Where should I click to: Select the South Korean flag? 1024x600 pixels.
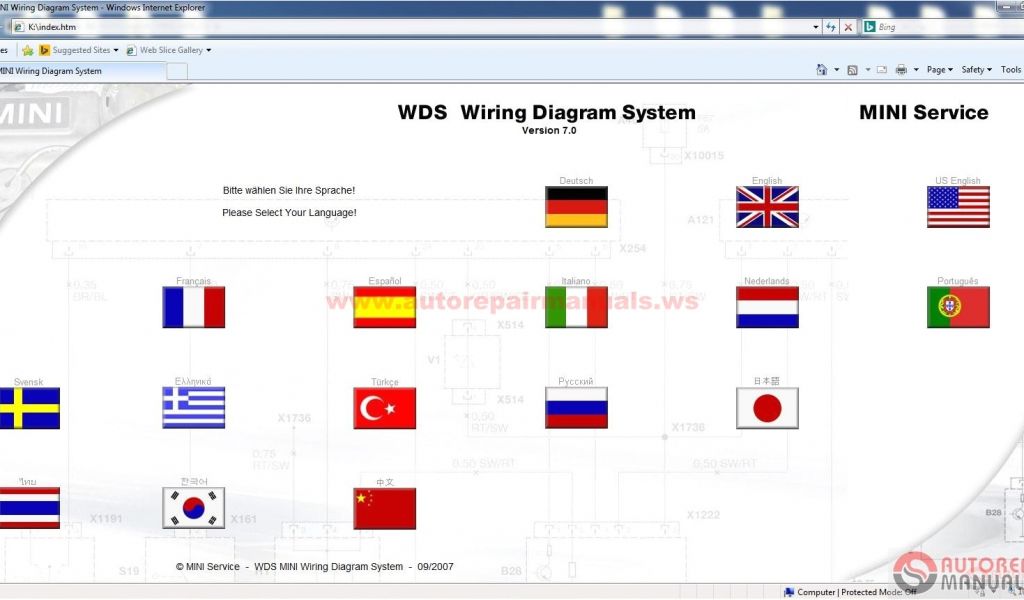coord(194,508)
